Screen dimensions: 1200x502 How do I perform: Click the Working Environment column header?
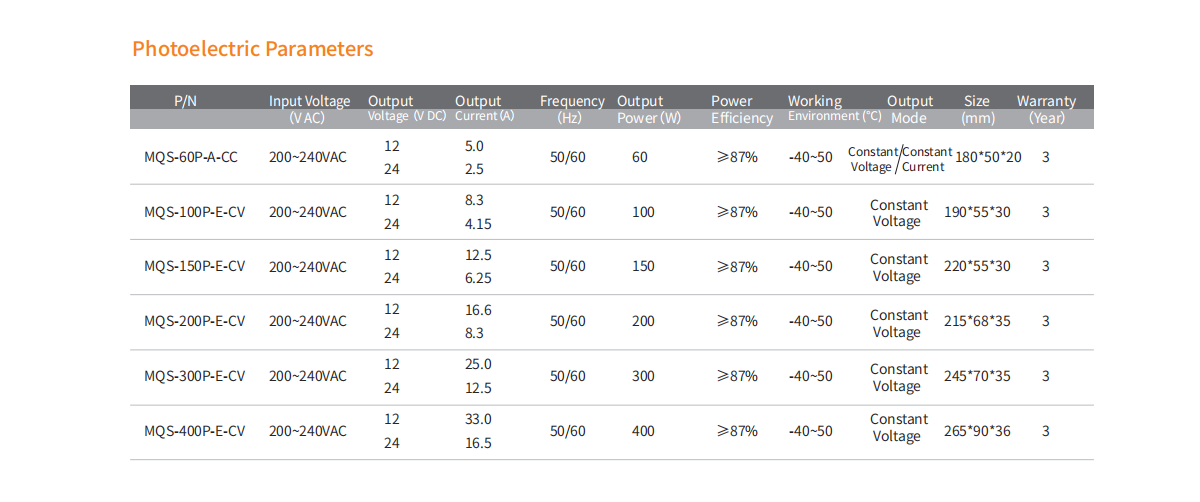click(834, 108)
